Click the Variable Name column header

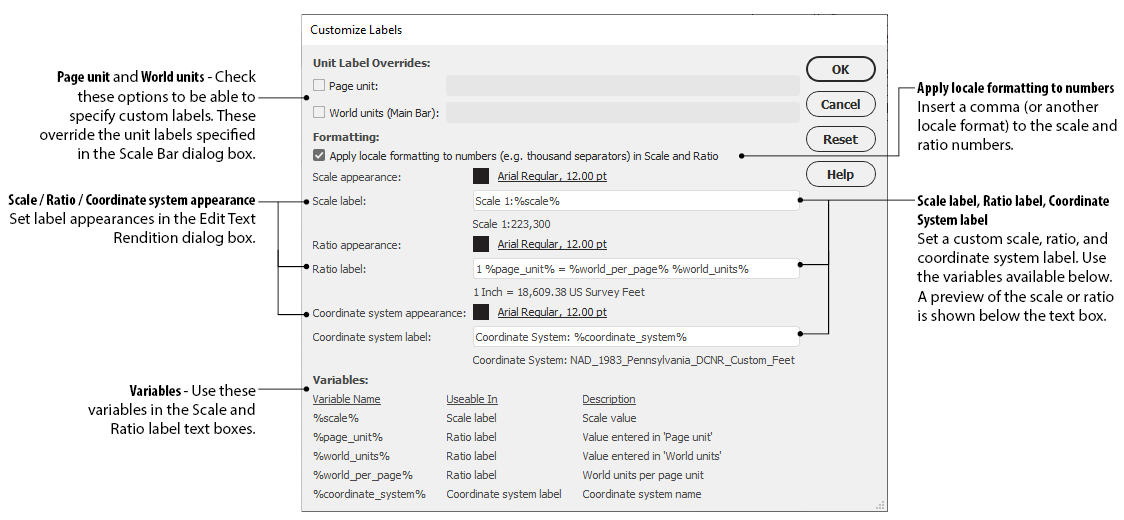(346, 399)
